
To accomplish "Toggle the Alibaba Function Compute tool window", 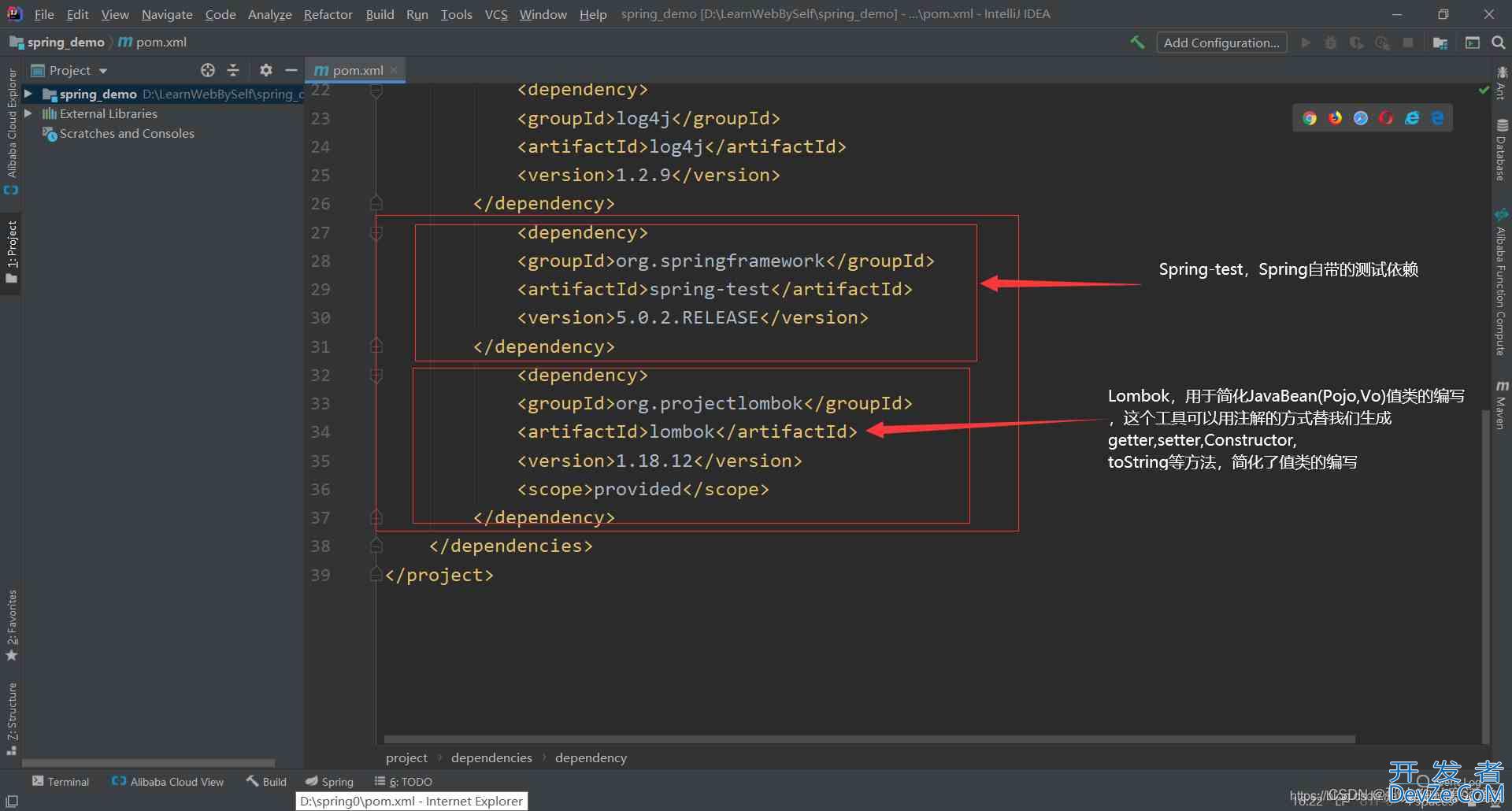I will click(x=1502, y=283).
